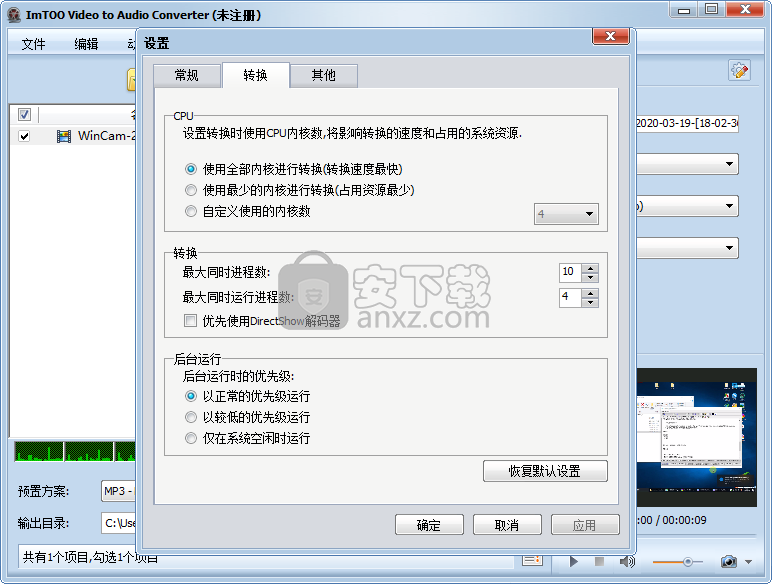Click the 应用 button

585,525
